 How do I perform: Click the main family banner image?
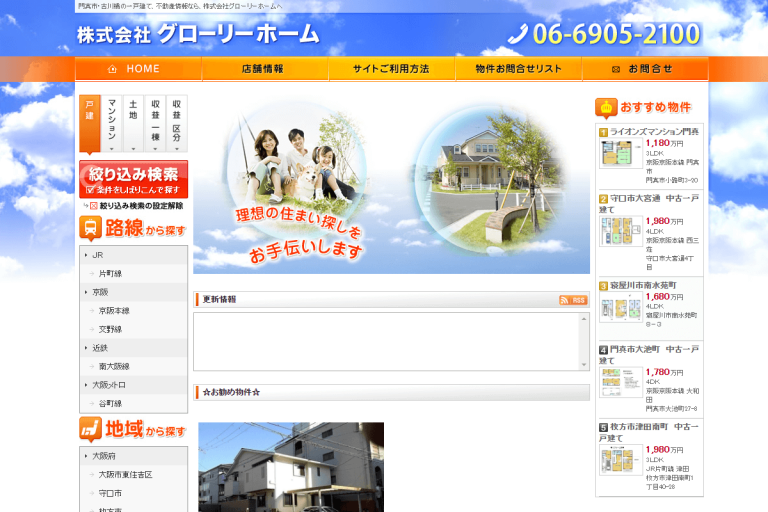point(391,184)
